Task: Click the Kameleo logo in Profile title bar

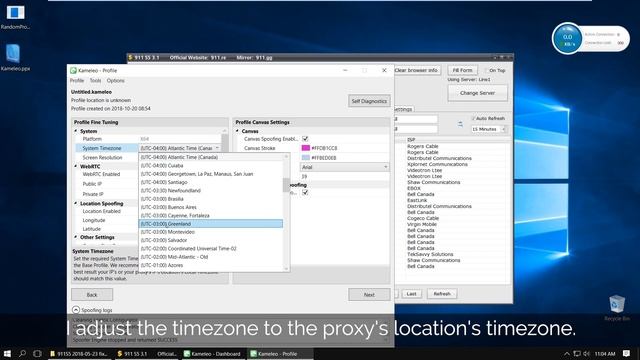Action: 73,70
